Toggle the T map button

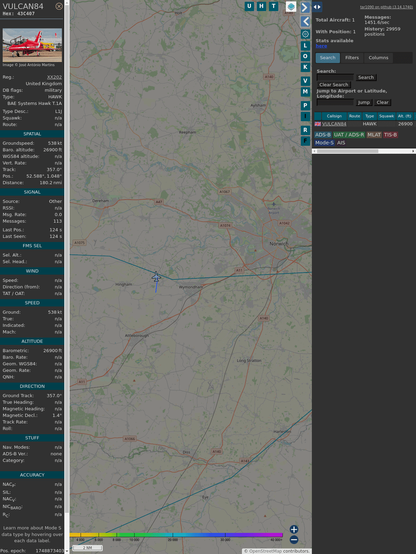tap(273, 6)
